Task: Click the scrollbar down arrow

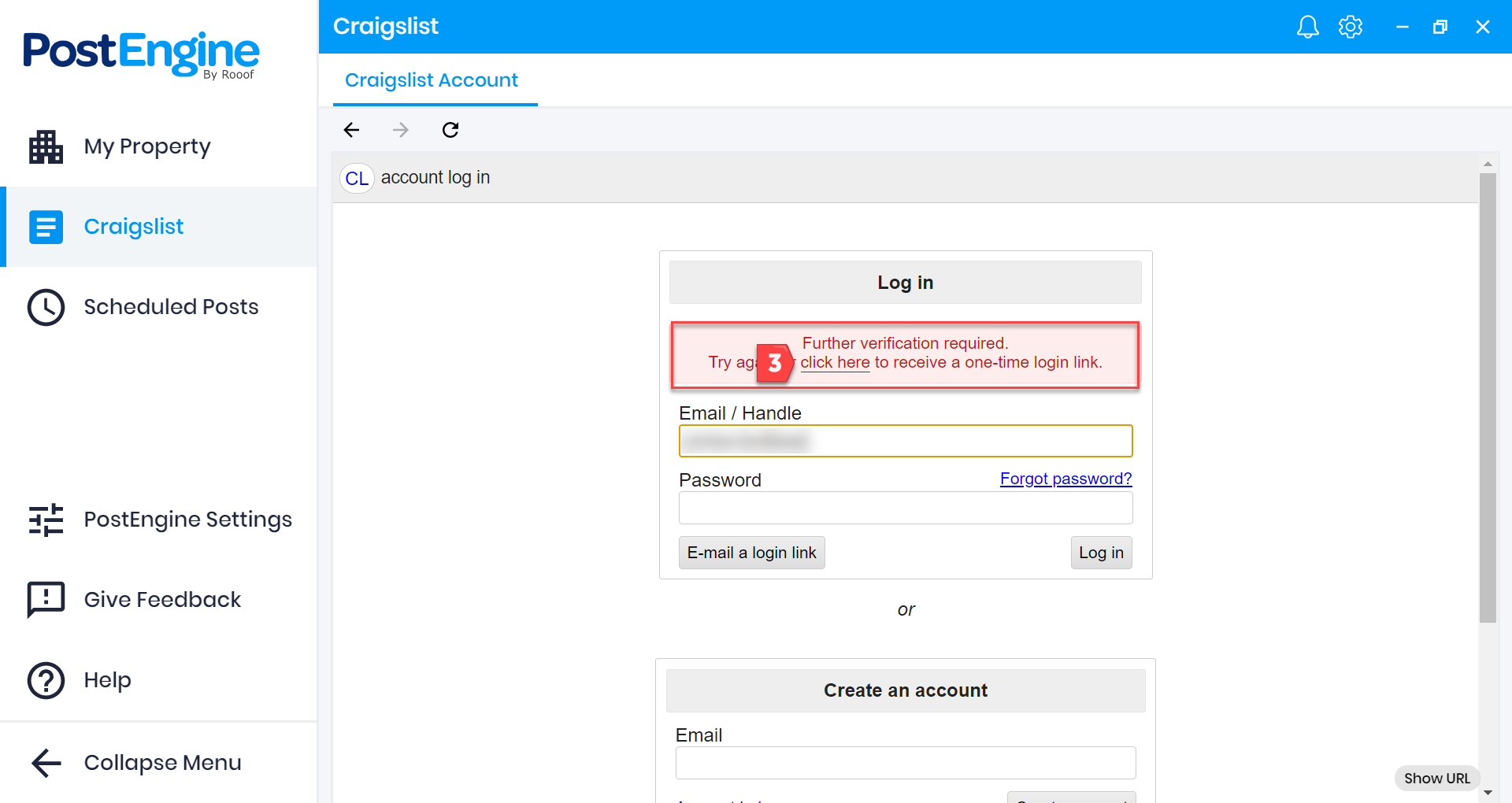Action: tap(1487, 793)
